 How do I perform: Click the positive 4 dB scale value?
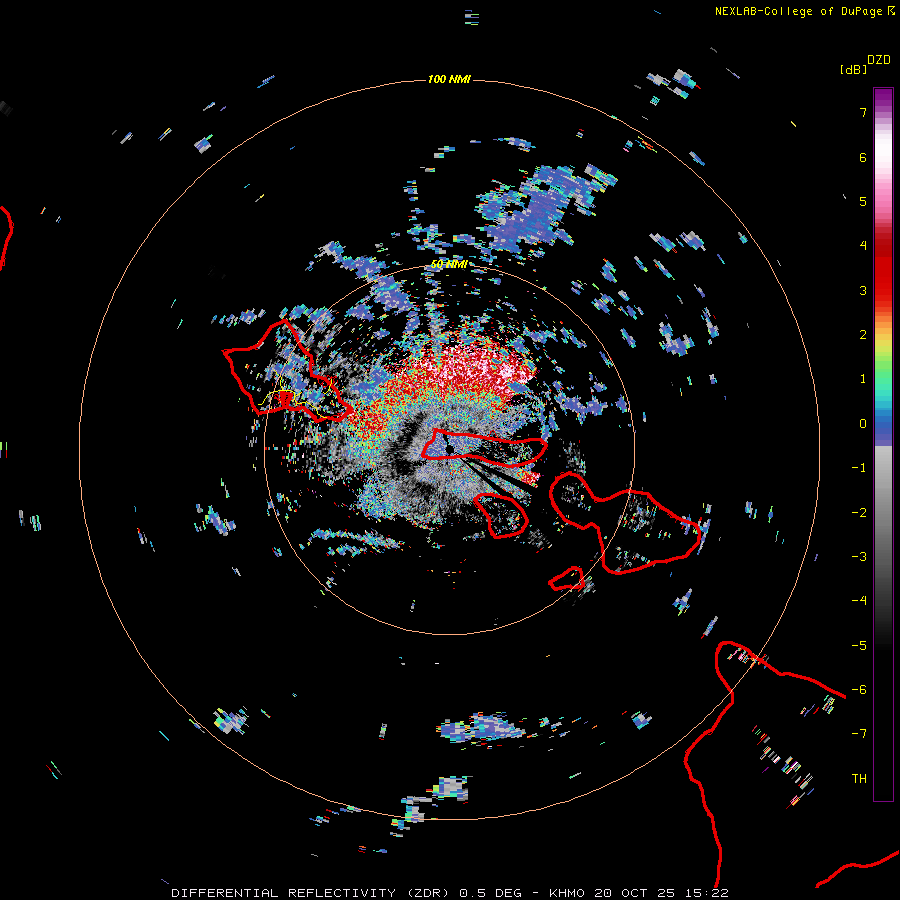point(863,246)
